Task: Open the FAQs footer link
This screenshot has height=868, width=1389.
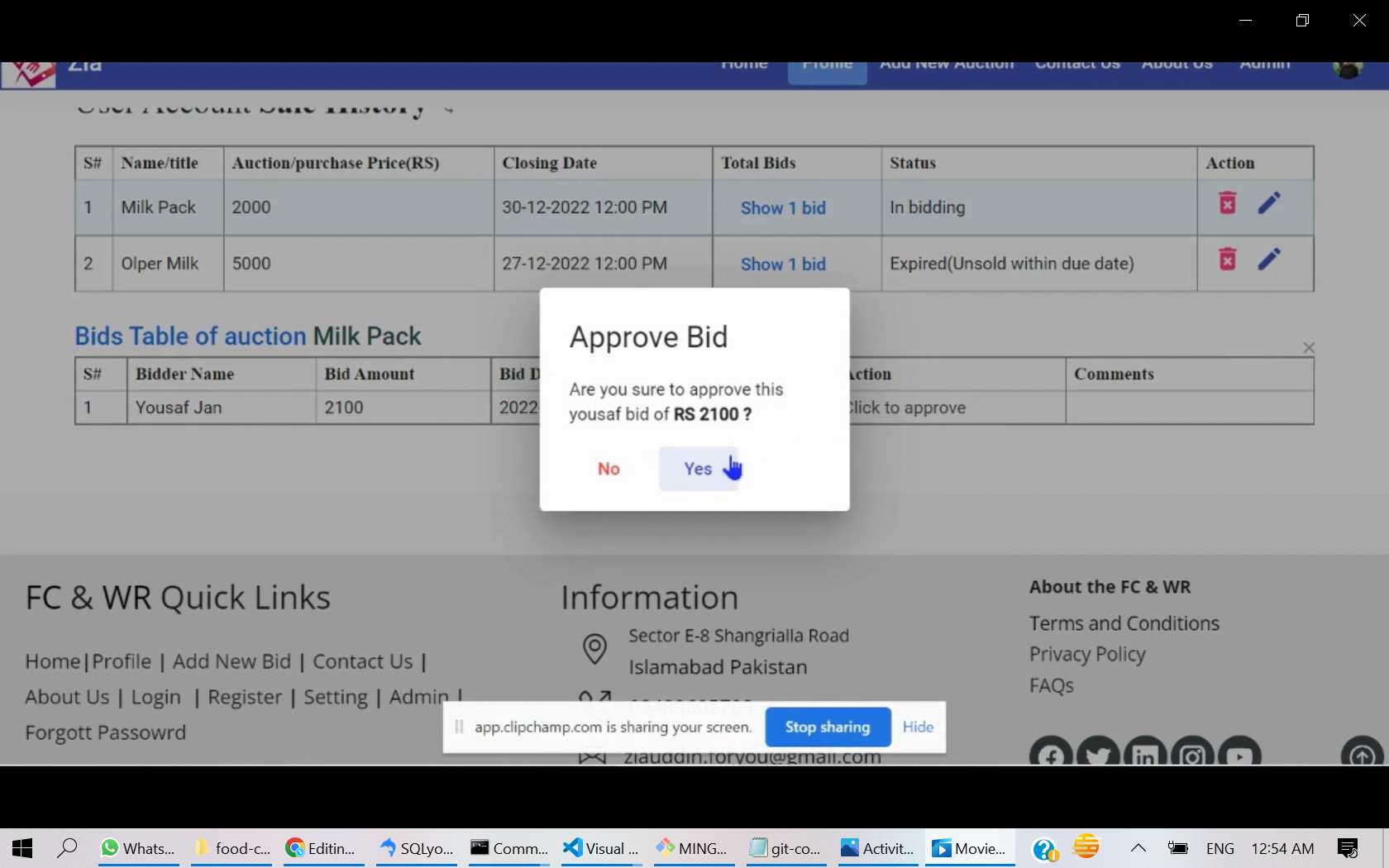Action: point(1051,686)
